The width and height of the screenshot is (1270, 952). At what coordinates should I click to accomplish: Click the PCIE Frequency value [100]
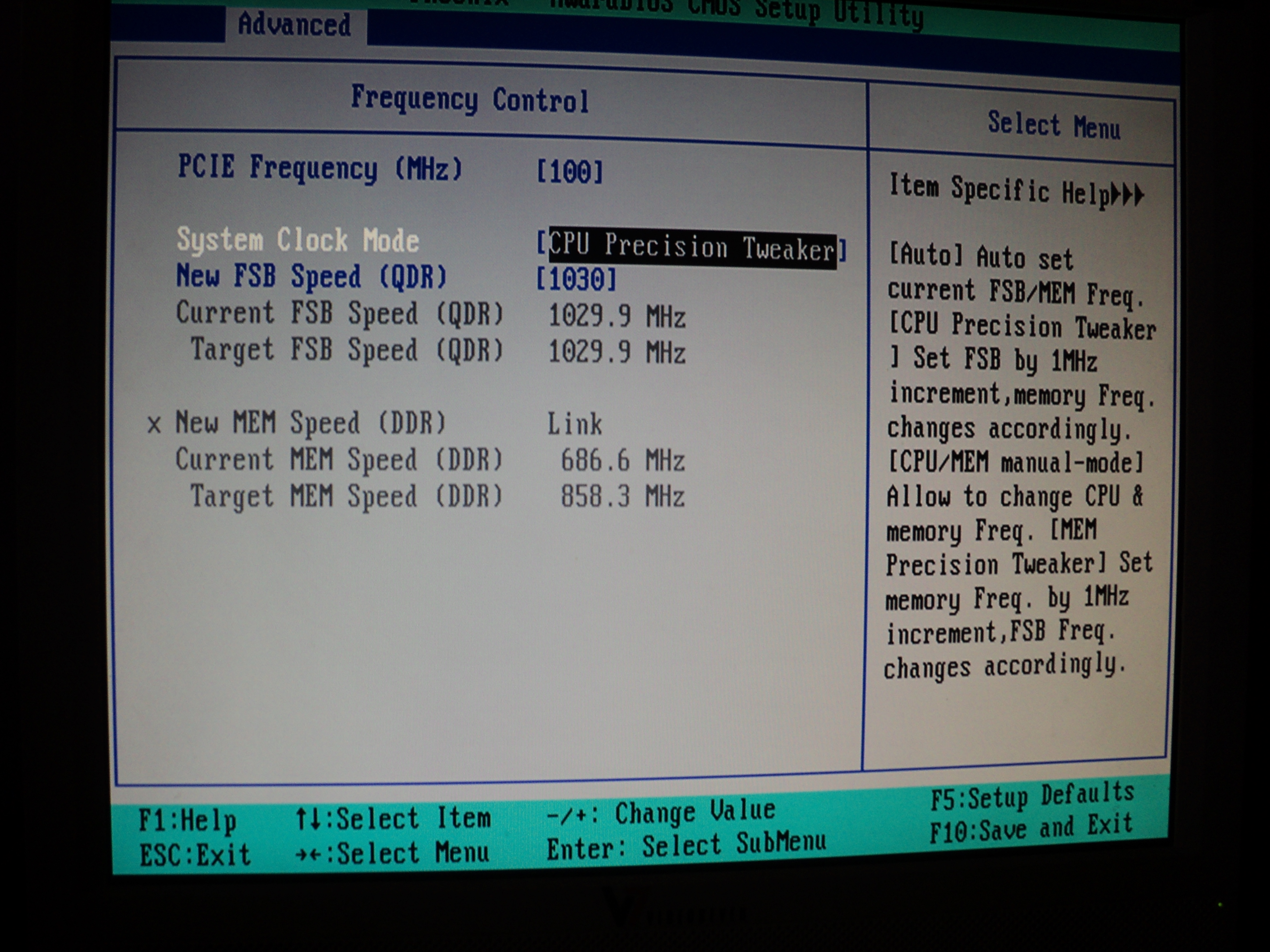(570, 172)
